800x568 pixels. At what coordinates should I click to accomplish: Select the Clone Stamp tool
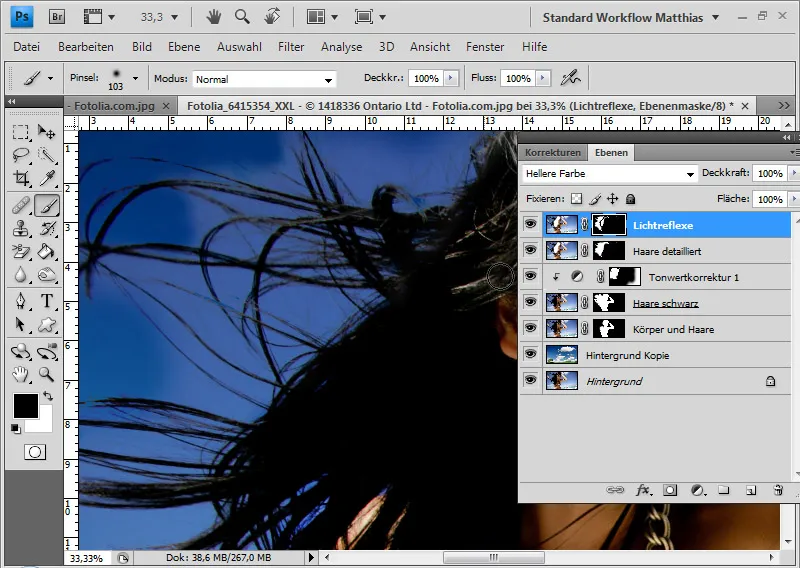pyautogui.click(x=20, y=229)
